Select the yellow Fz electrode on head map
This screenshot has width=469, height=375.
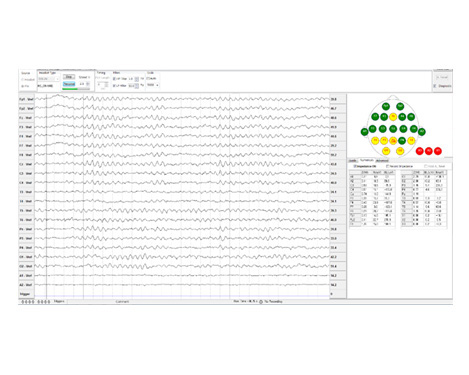coord(393,117)
